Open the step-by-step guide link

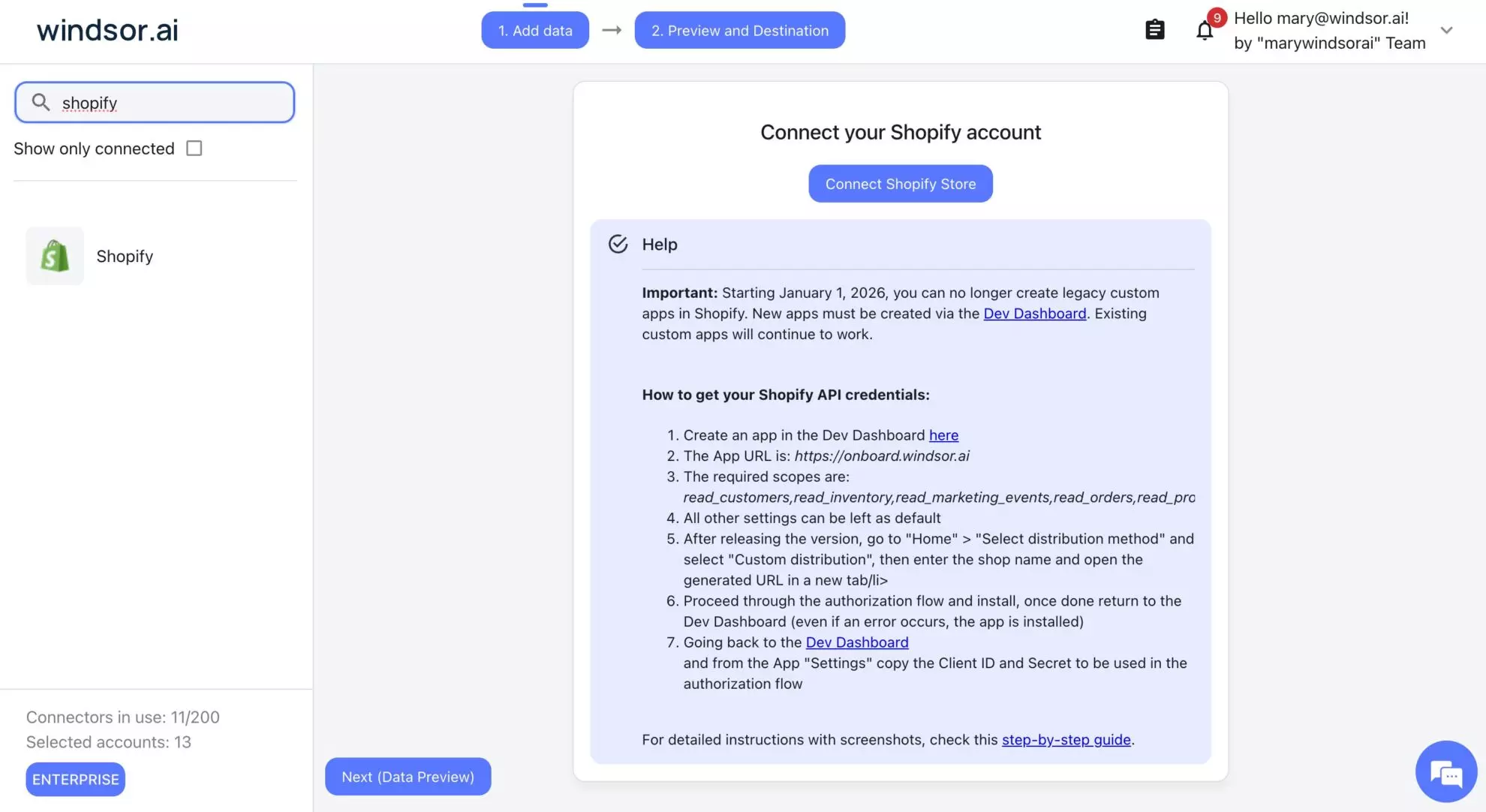click(1066, 739)
